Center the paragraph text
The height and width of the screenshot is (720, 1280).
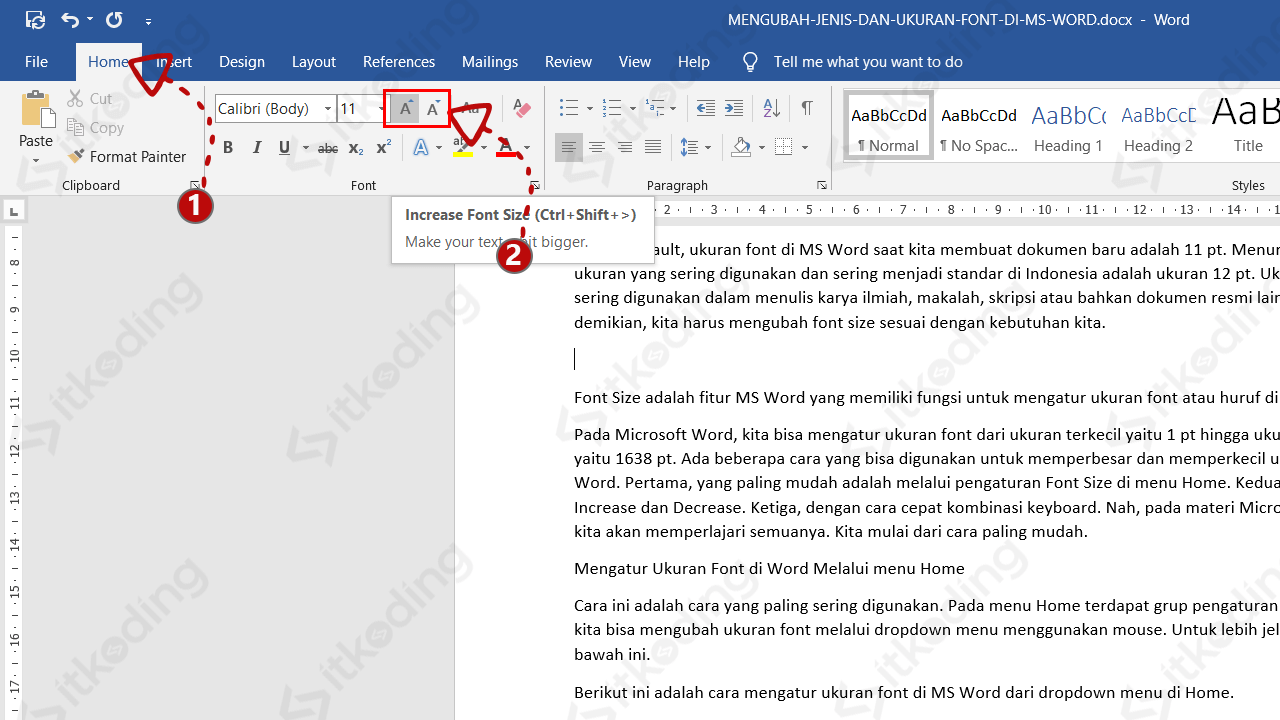[x=597, y=148]
